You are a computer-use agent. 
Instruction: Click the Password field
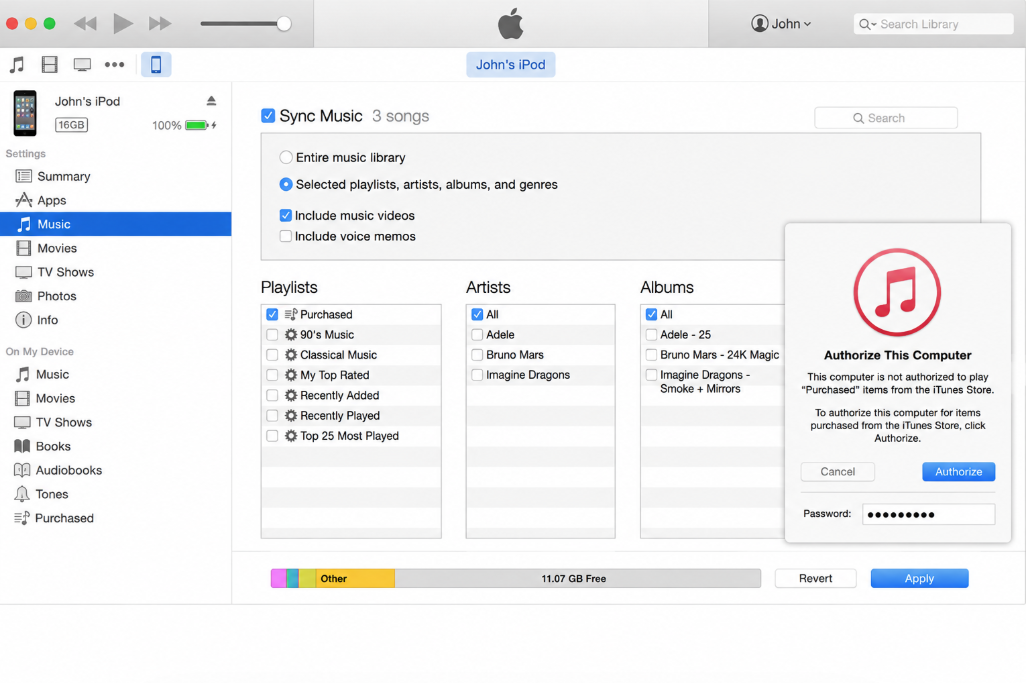click(929, 514)
